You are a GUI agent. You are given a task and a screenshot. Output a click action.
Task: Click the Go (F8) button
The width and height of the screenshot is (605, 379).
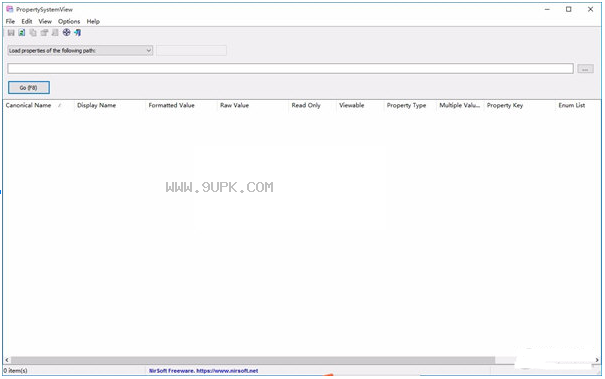[29, 88]
